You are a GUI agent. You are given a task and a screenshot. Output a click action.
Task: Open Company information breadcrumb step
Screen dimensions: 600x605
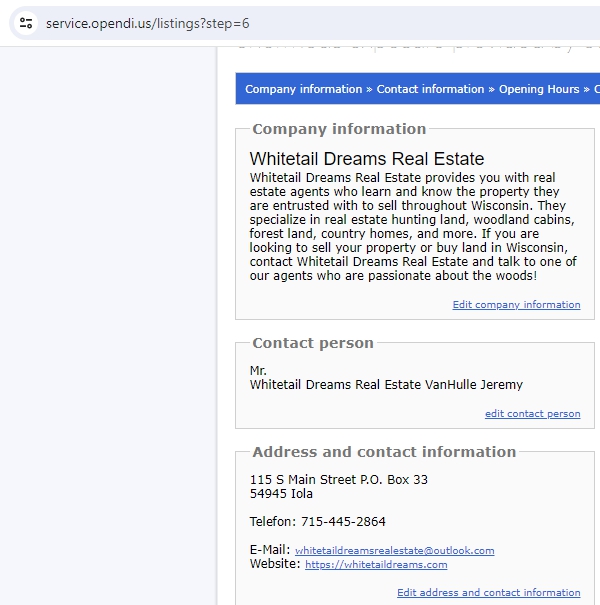coord(303,89)
